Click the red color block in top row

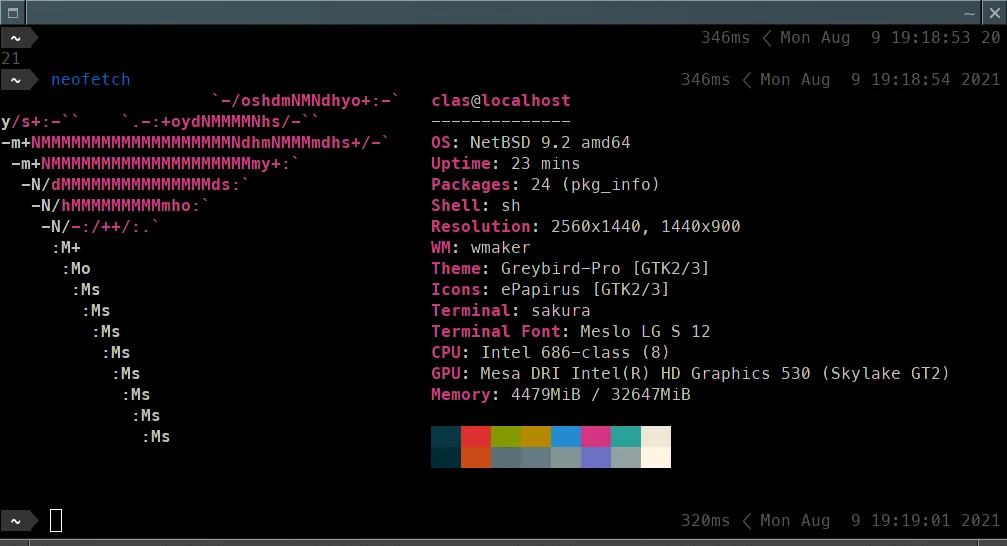click(476, 436)
